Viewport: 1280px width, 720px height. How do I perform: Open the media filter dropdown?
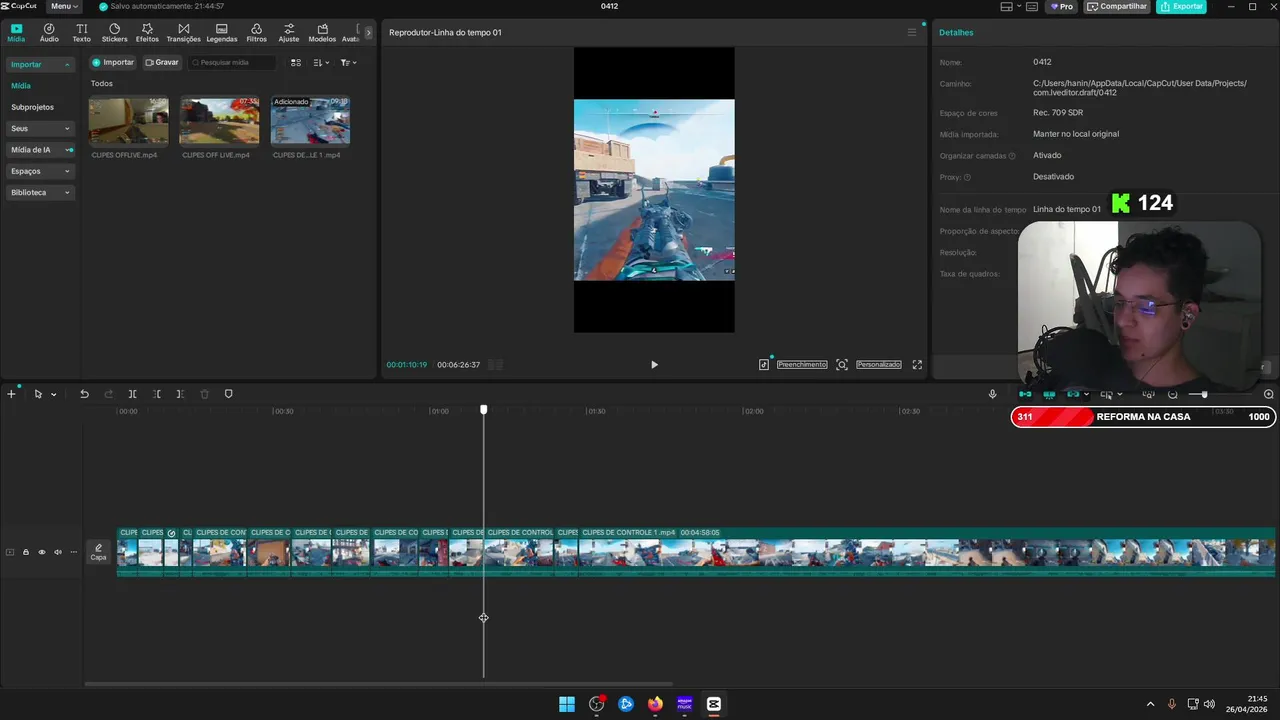pos(348,62)
